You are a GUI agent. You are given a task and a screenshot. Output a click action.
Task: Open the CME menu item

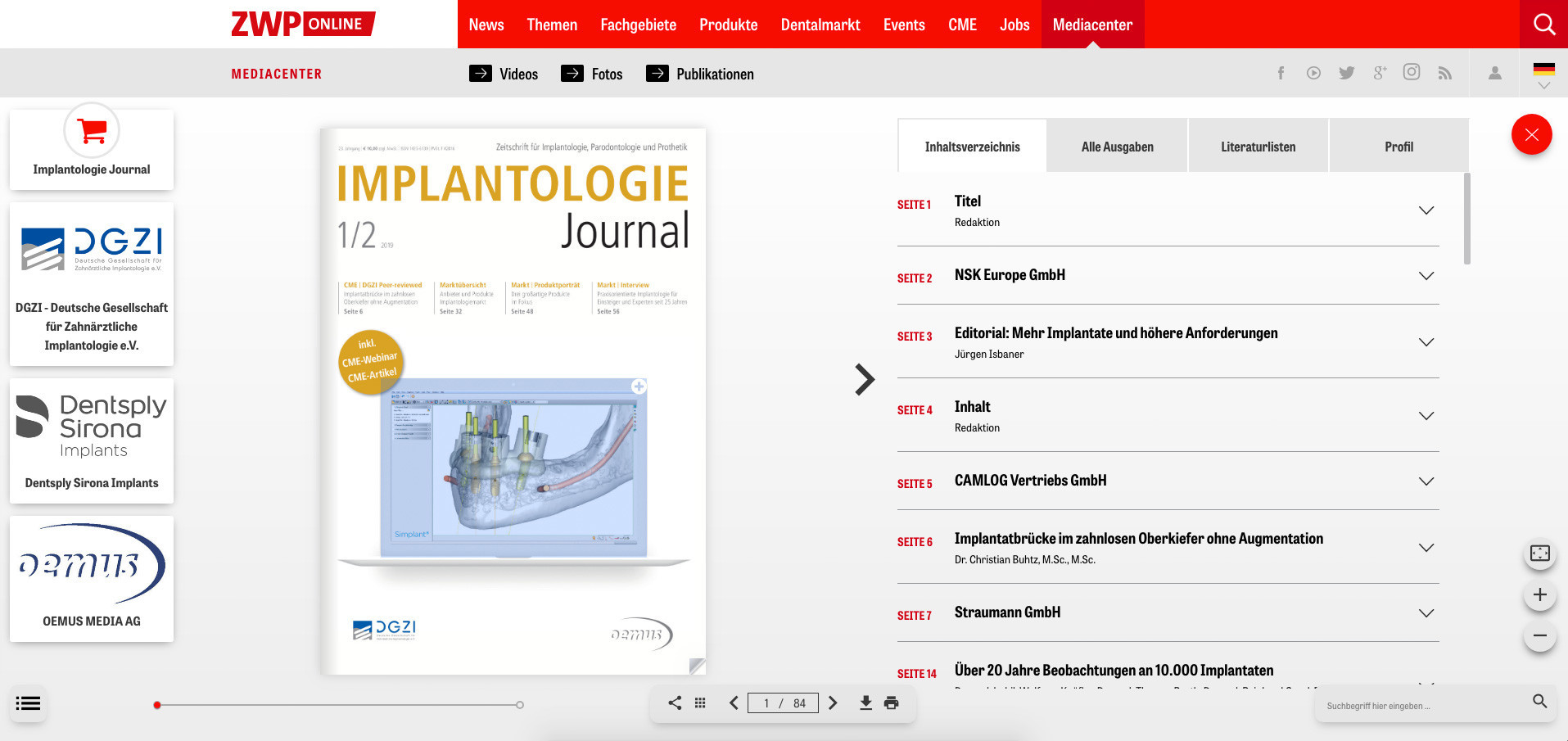[x=962, y=25]
